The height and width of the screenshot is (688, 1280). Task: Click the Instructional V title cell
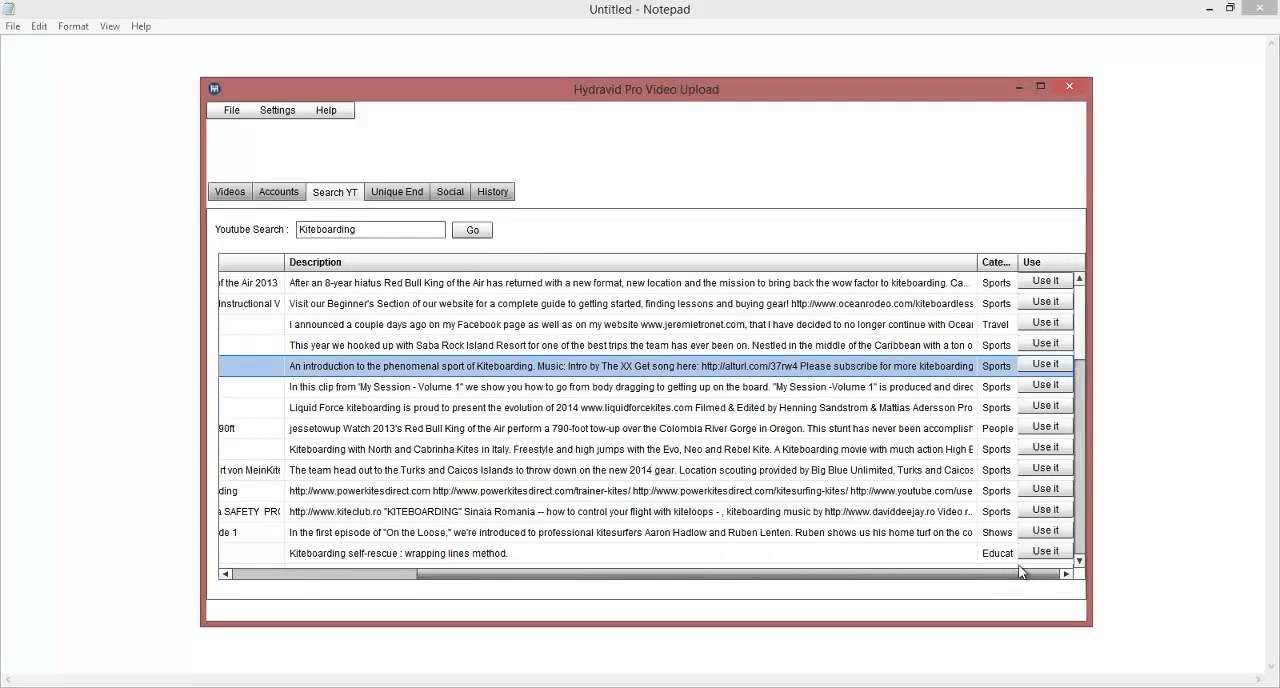coord(251,304)
